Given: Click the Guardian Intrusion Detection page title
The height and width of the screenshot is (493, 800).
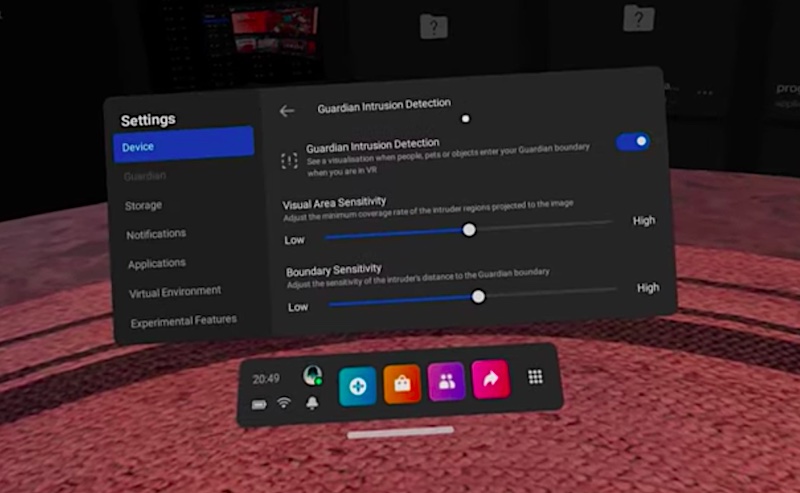Looking at the screenshot, I should 384,106.
